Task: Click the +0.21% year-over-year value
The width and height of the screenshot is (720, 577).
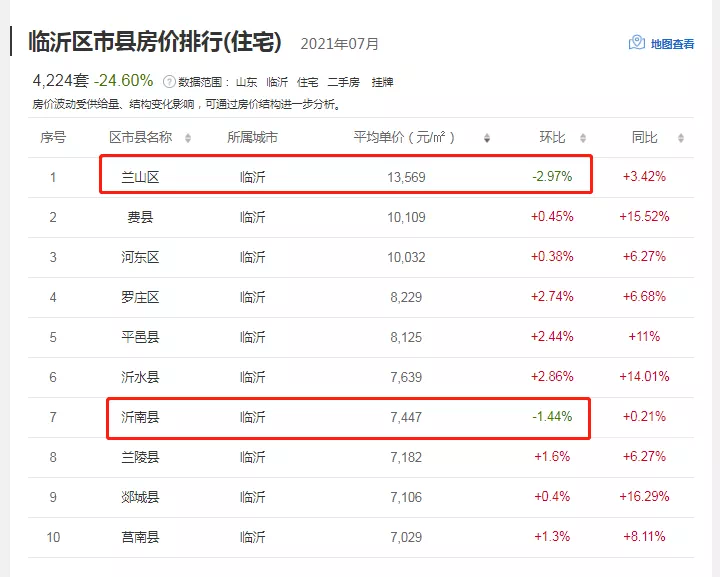Action: (644, 416)
